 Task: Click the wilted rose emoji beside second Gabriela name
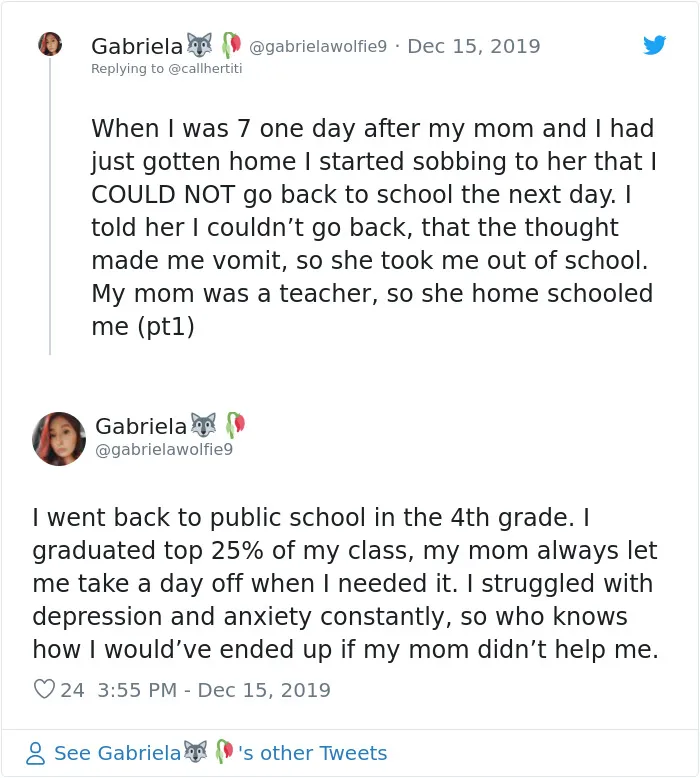236,425
